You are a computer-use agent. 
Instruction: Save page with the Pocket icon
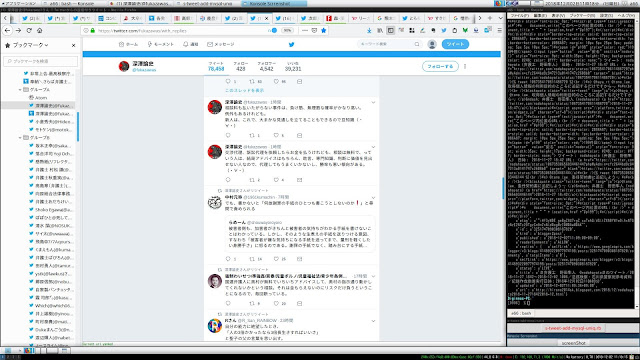[x=314, y=31]
